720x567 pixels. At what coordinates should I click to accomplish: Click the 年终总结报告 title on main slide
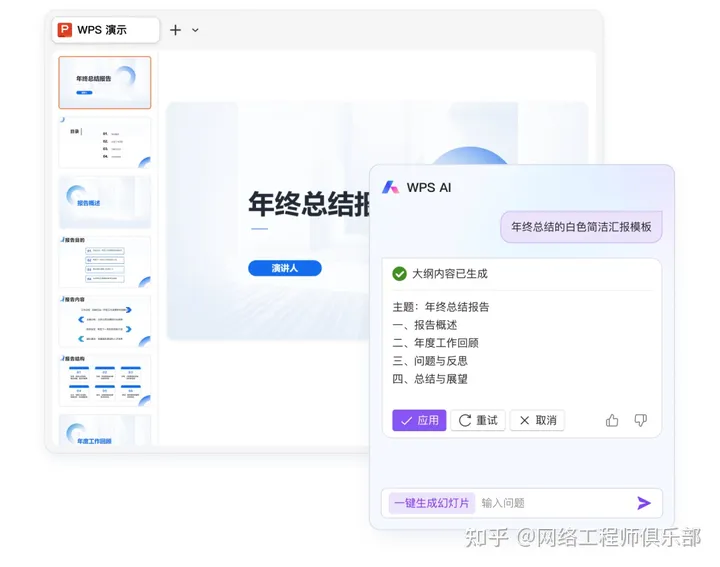click(309, 204)
